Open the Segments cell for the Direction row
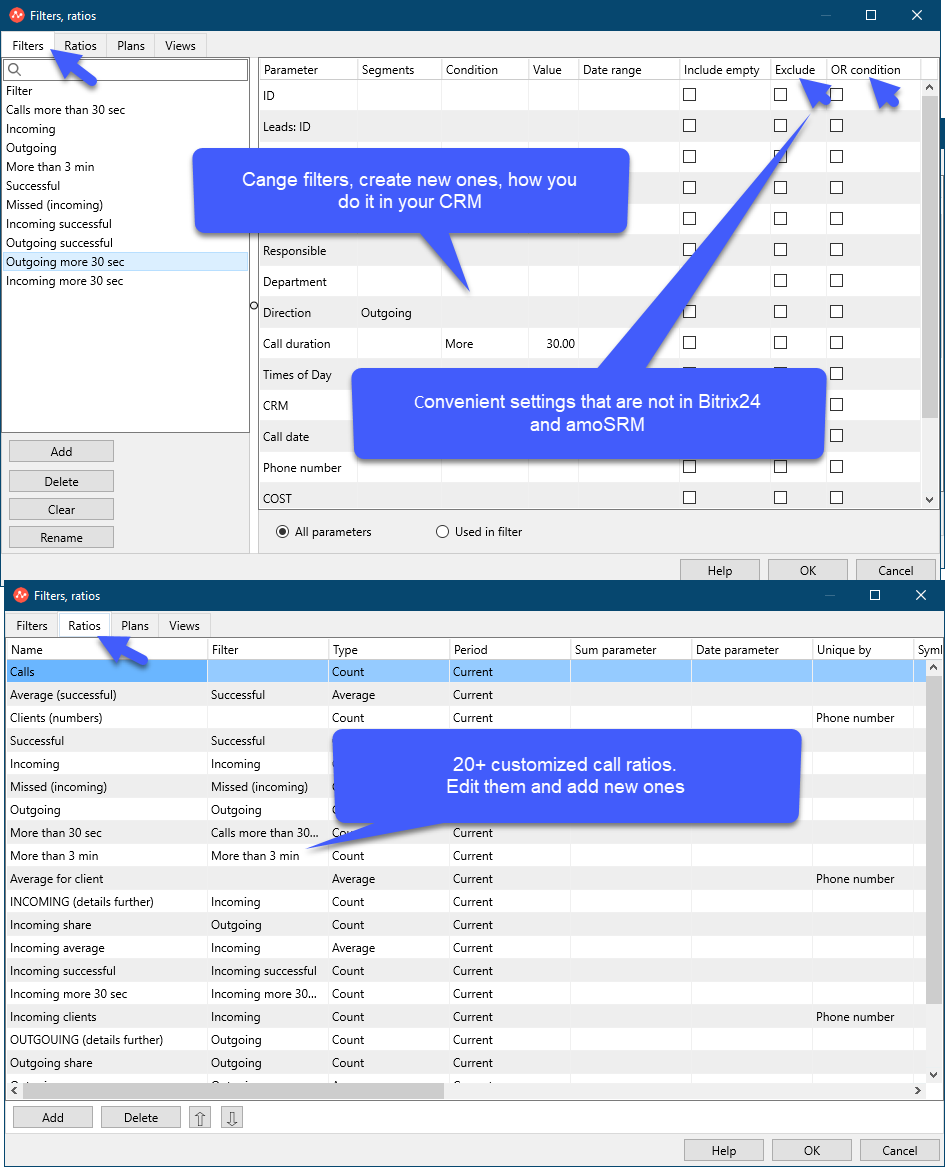 coord(400,313)
